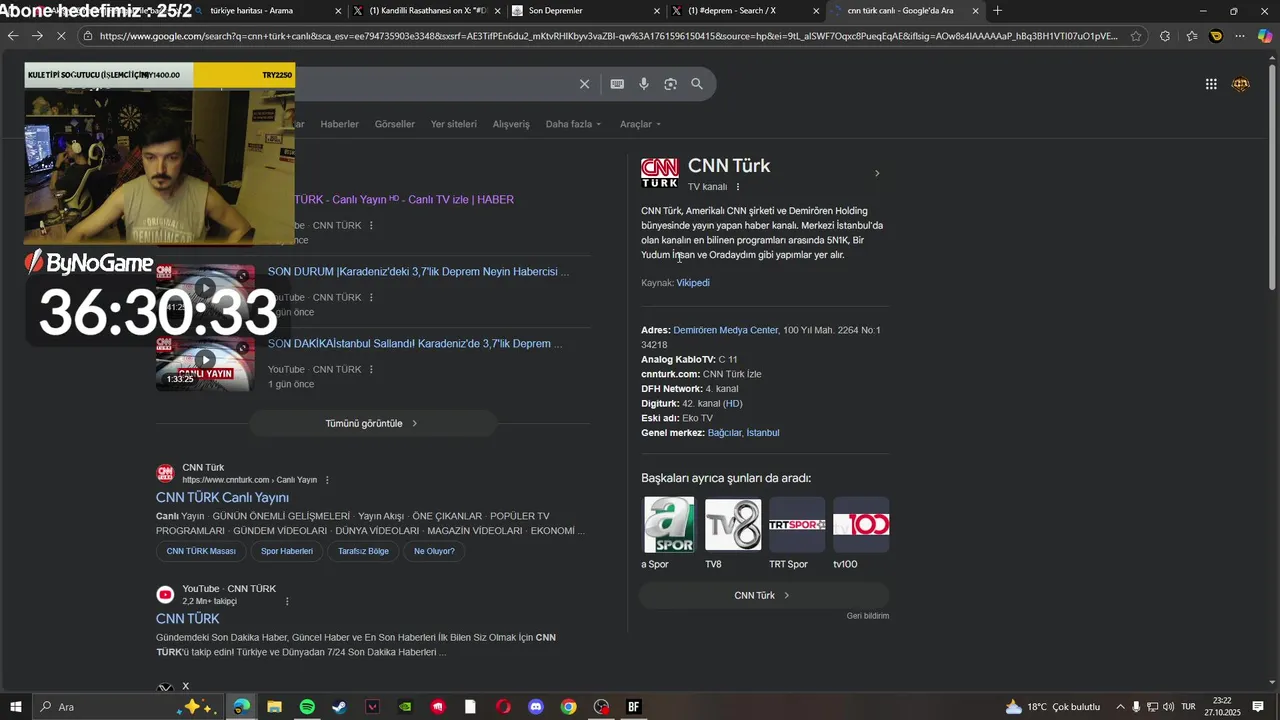Open Google Chrome from the taskbar
1280x720 pixels.
click(568, 707)
